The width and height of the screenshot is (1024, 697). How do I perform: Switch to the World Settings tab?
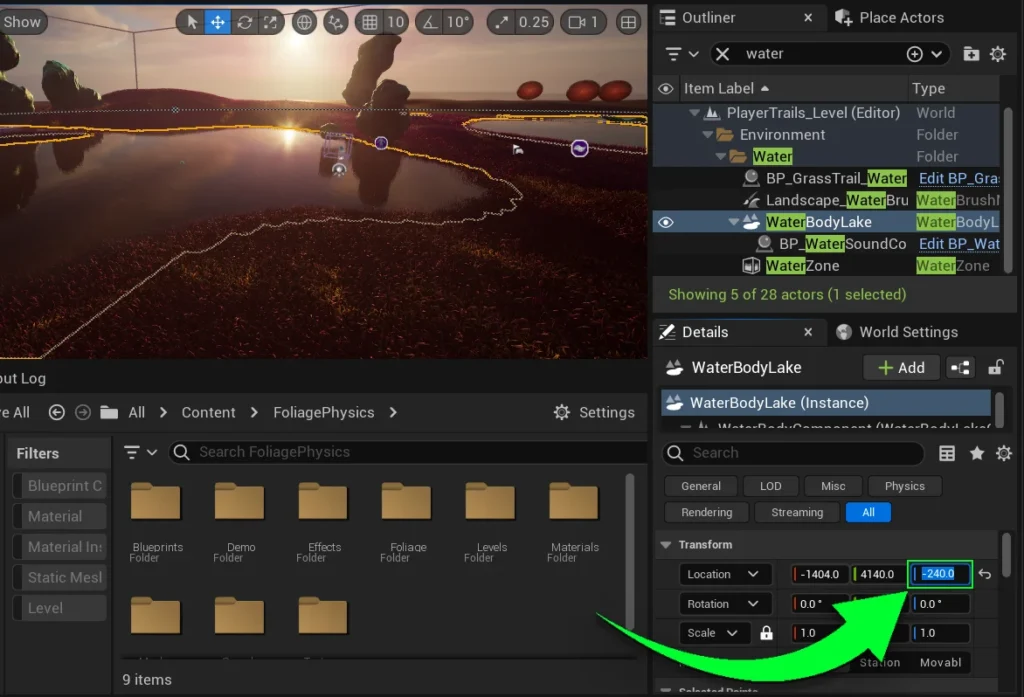[897, 332]
